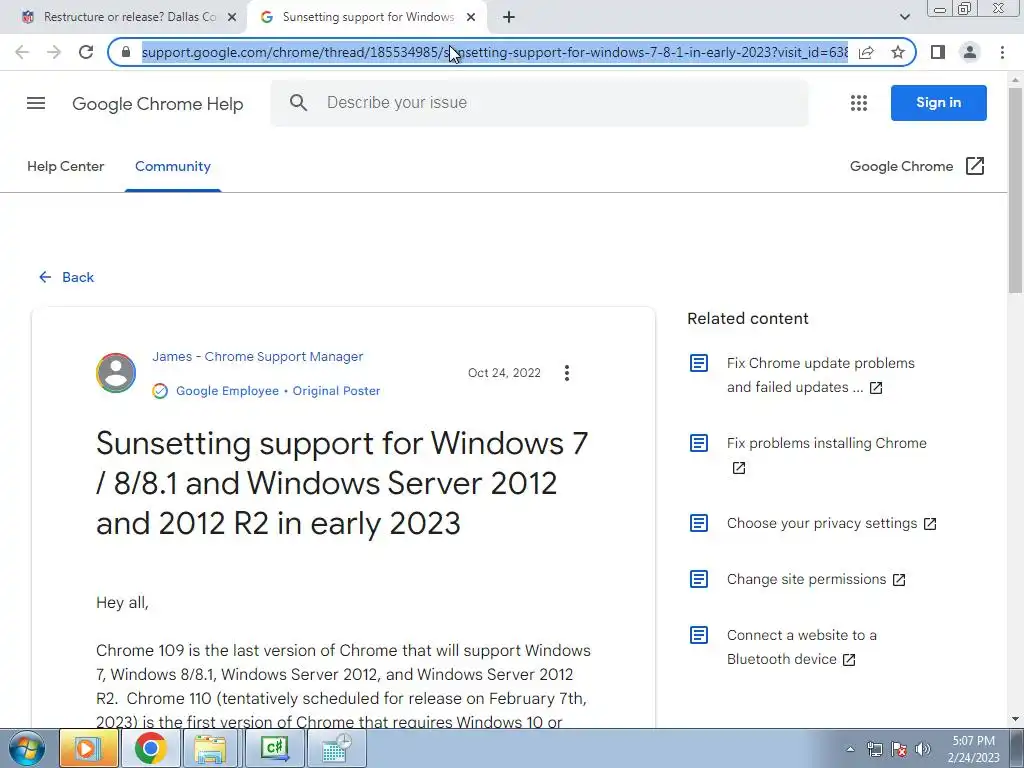Launch Windows Media Player from taskbar
The height and width of the screenshot is (768, 1024).
(x=88, y=748)
